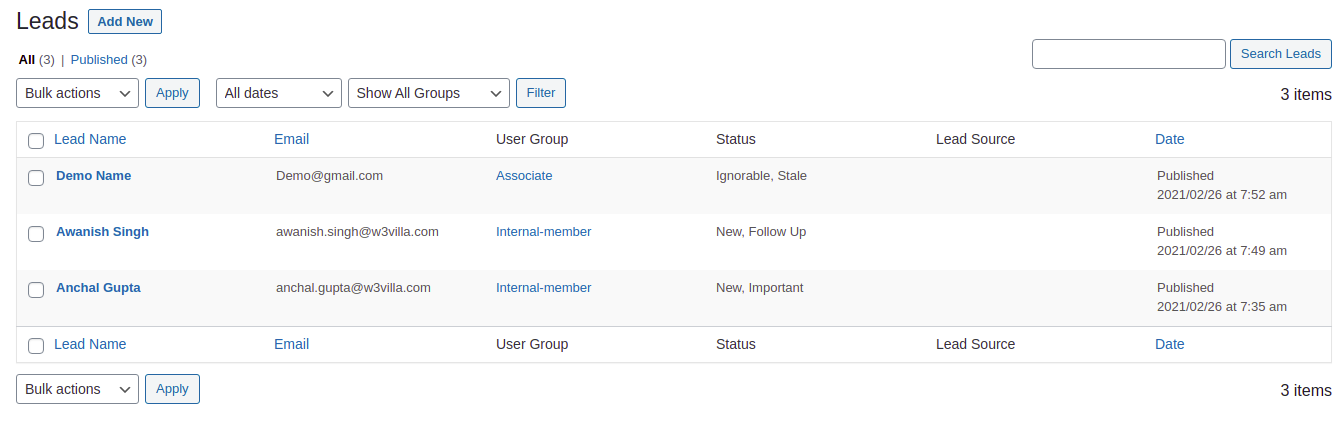Image resolution: width=1342 pixels, height=433 pixels.
Task: Switch to the Published leads view
Action: click(x=99, y=59)
